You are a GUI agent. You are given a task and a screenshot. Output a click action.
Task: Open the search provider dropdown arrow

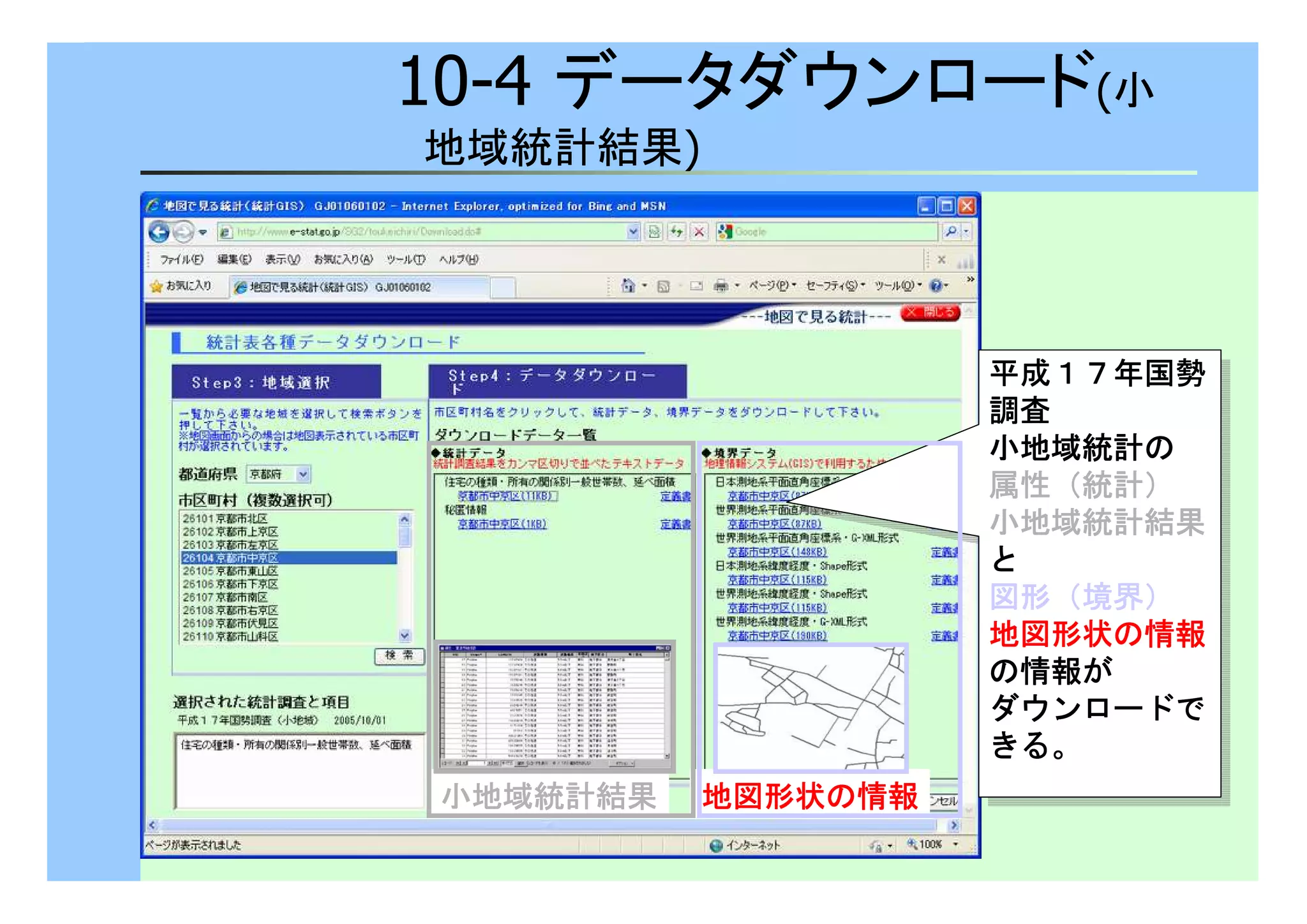pos(966,232)
